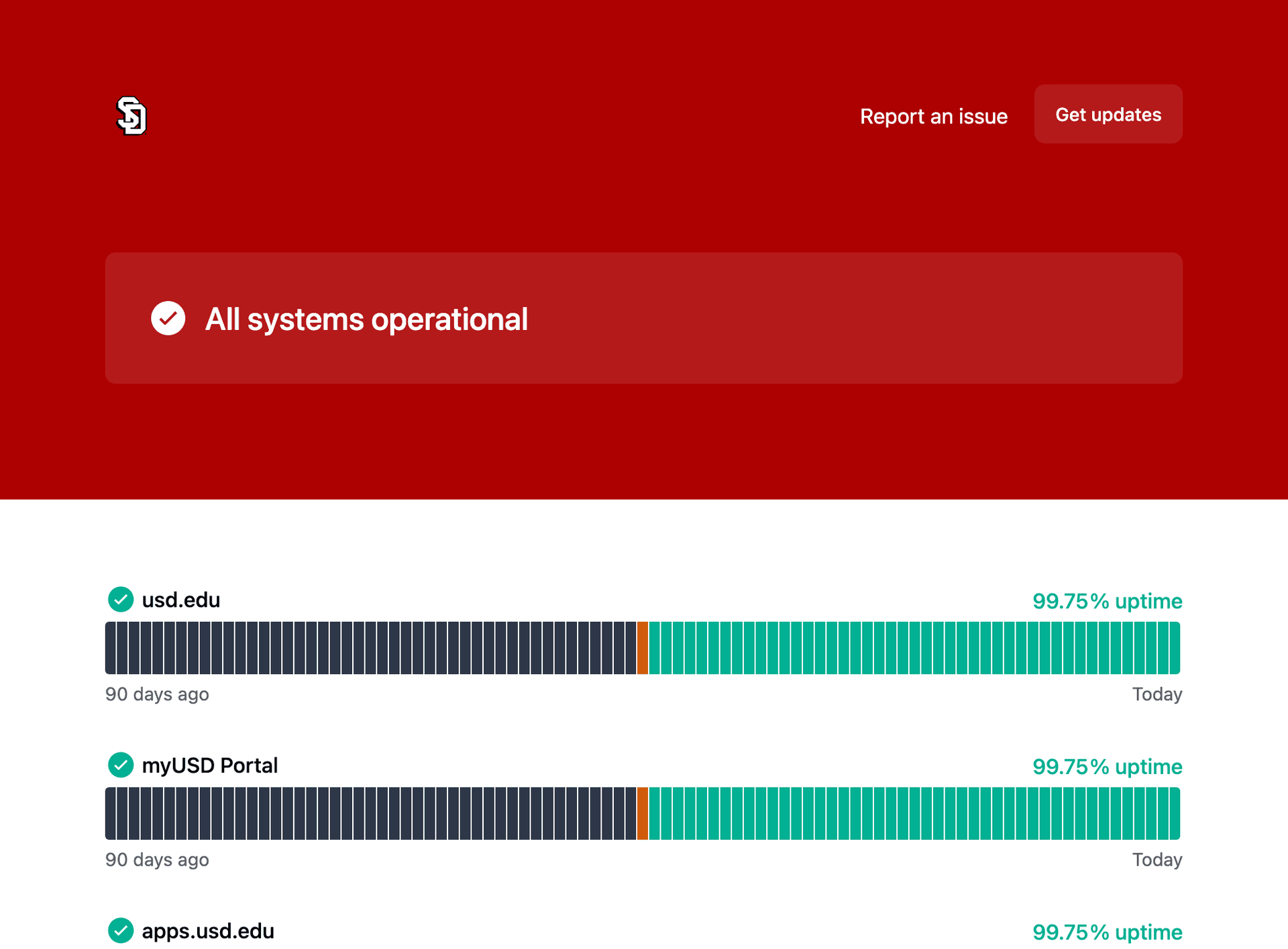Click the green check icon beside apps.usd.edu

(x=121, y=931)
